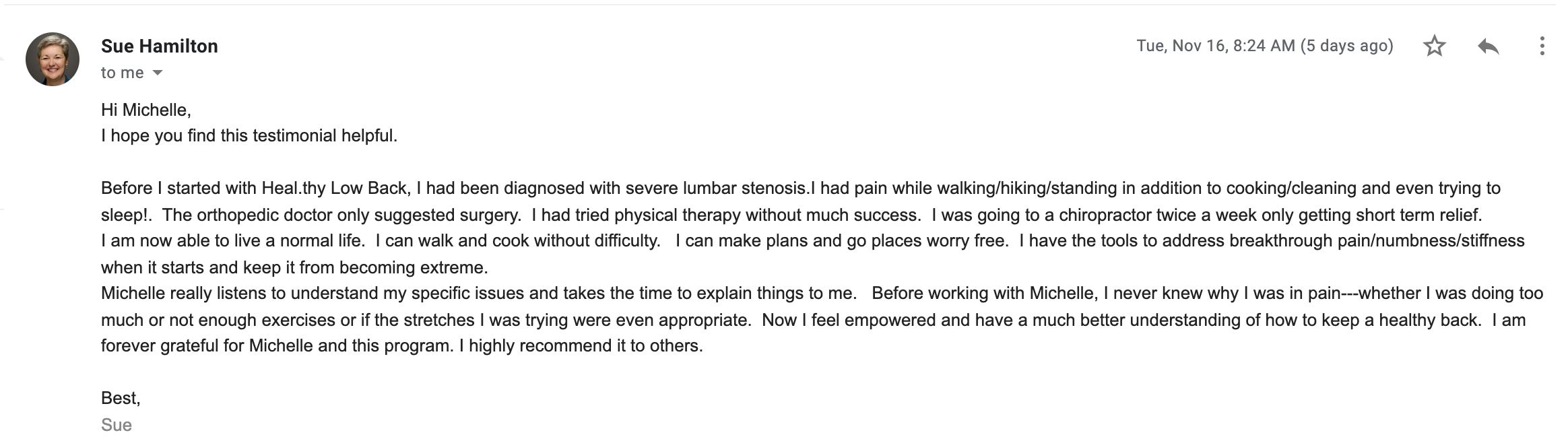1568x439 pixels.
Task: Click the 'Best,' closing line
Action: tap(121, 398)
